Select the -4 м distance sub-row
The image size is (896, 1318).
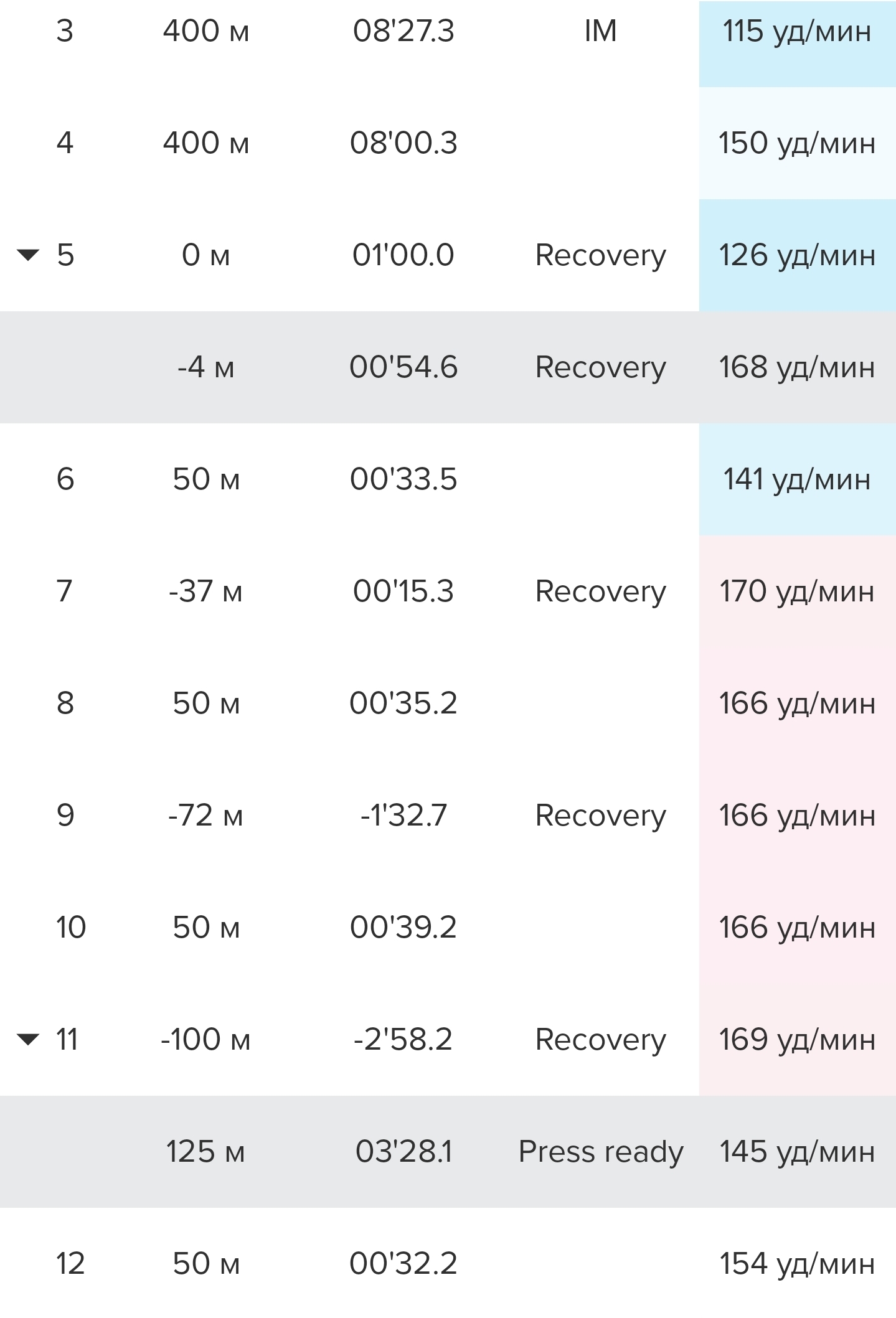[x=205, y=367]
